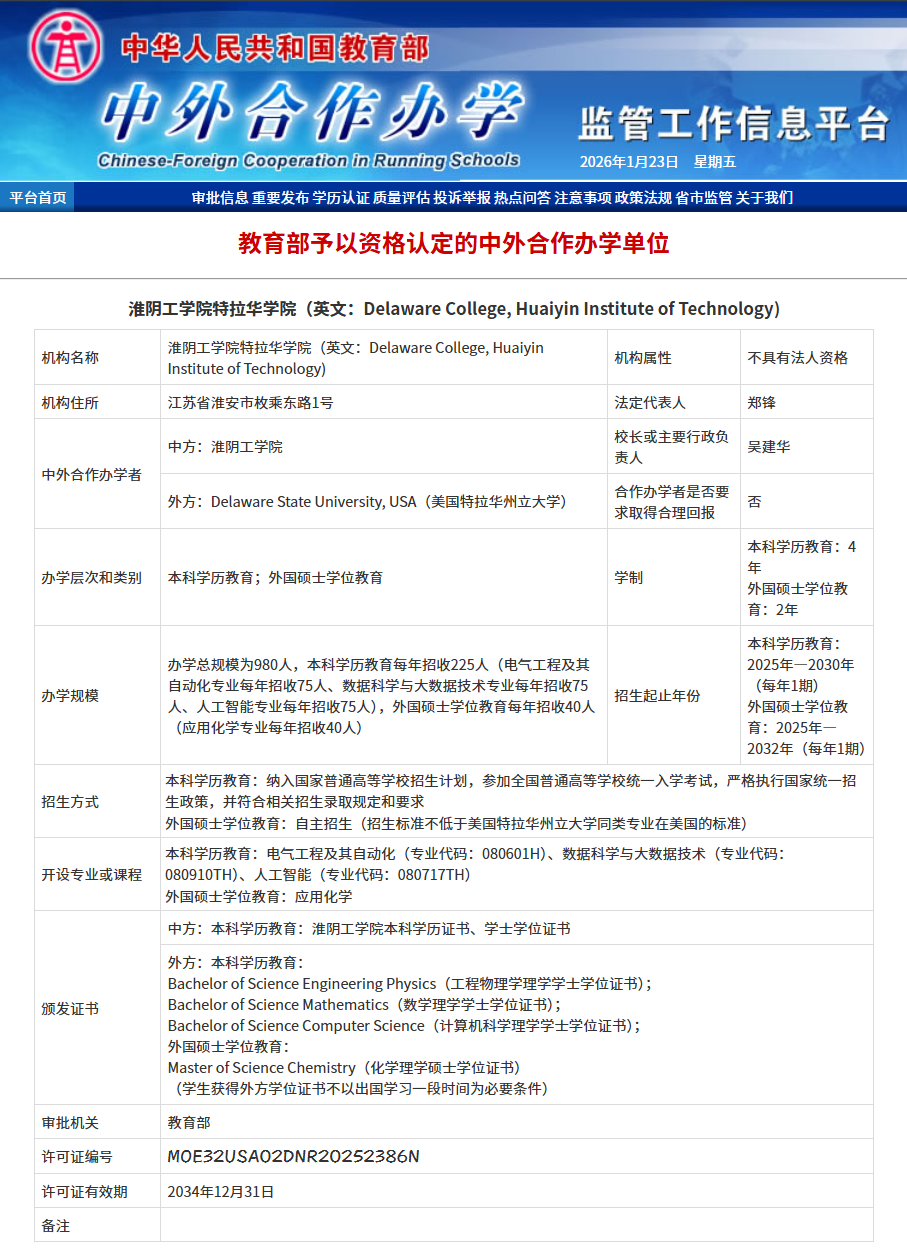Click the license number MOE32USA02DNR20252386N

click(x=293, y=1156)
